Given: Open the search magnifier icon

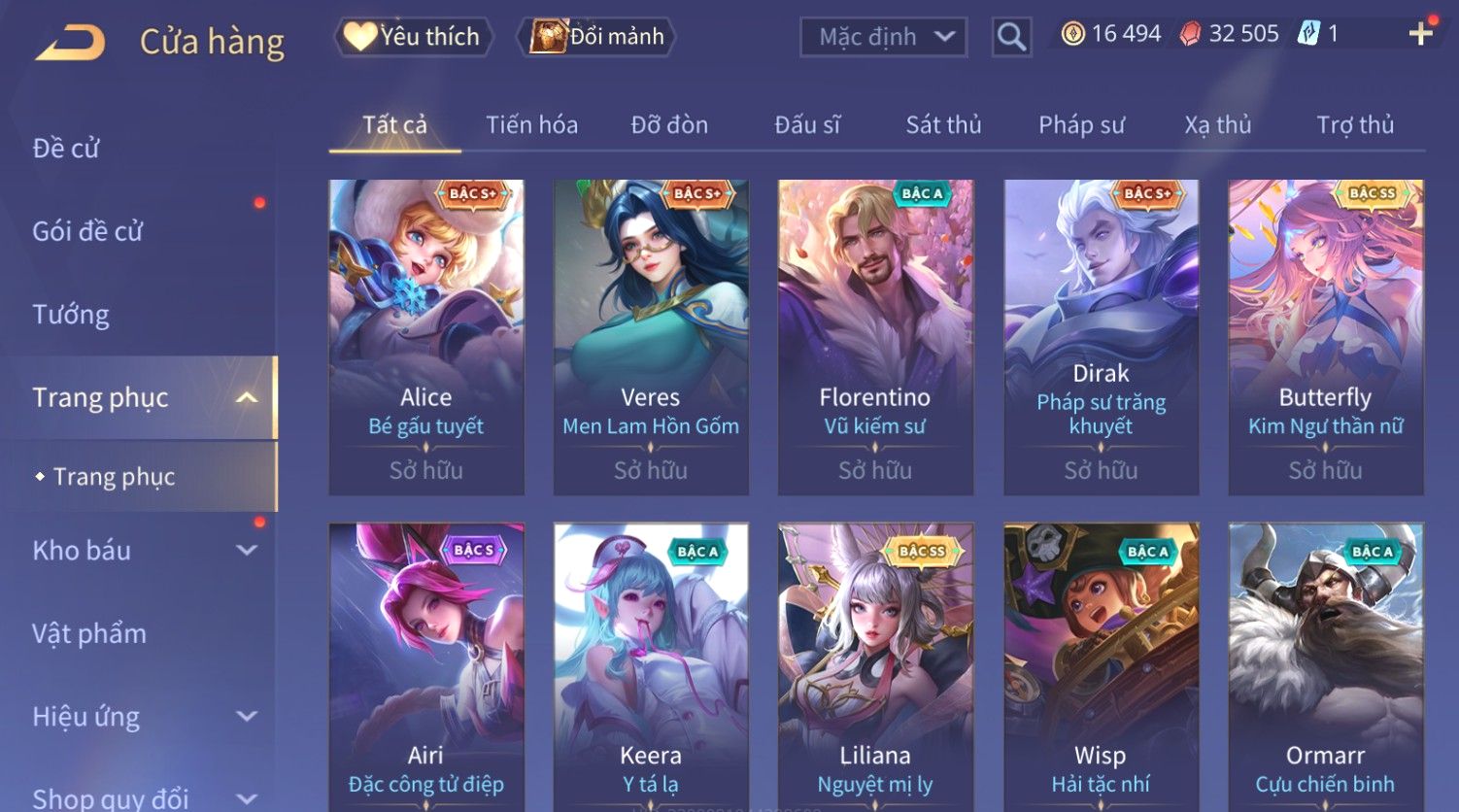Looking at the screenshot, I should pos(1011,38).
